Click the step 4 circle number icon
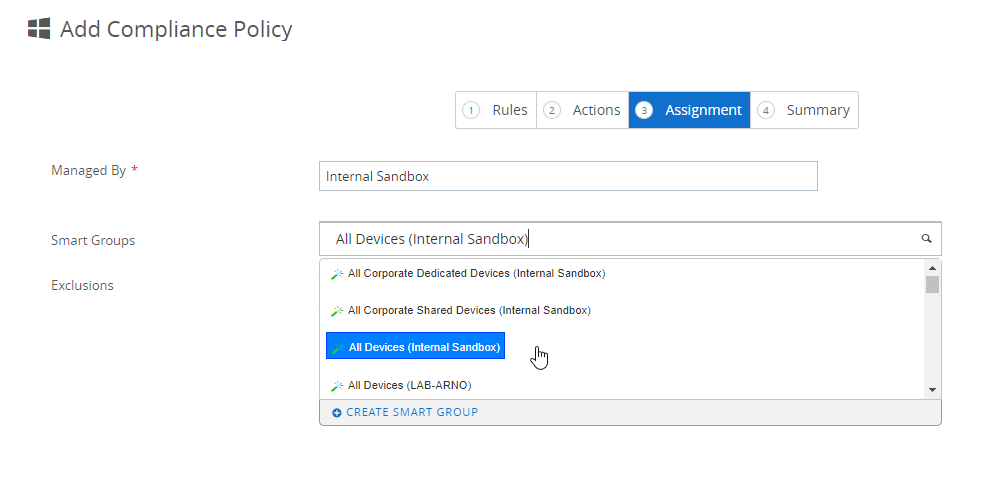Viewport: 992px width, 479px height. click(x=765, y=110)
